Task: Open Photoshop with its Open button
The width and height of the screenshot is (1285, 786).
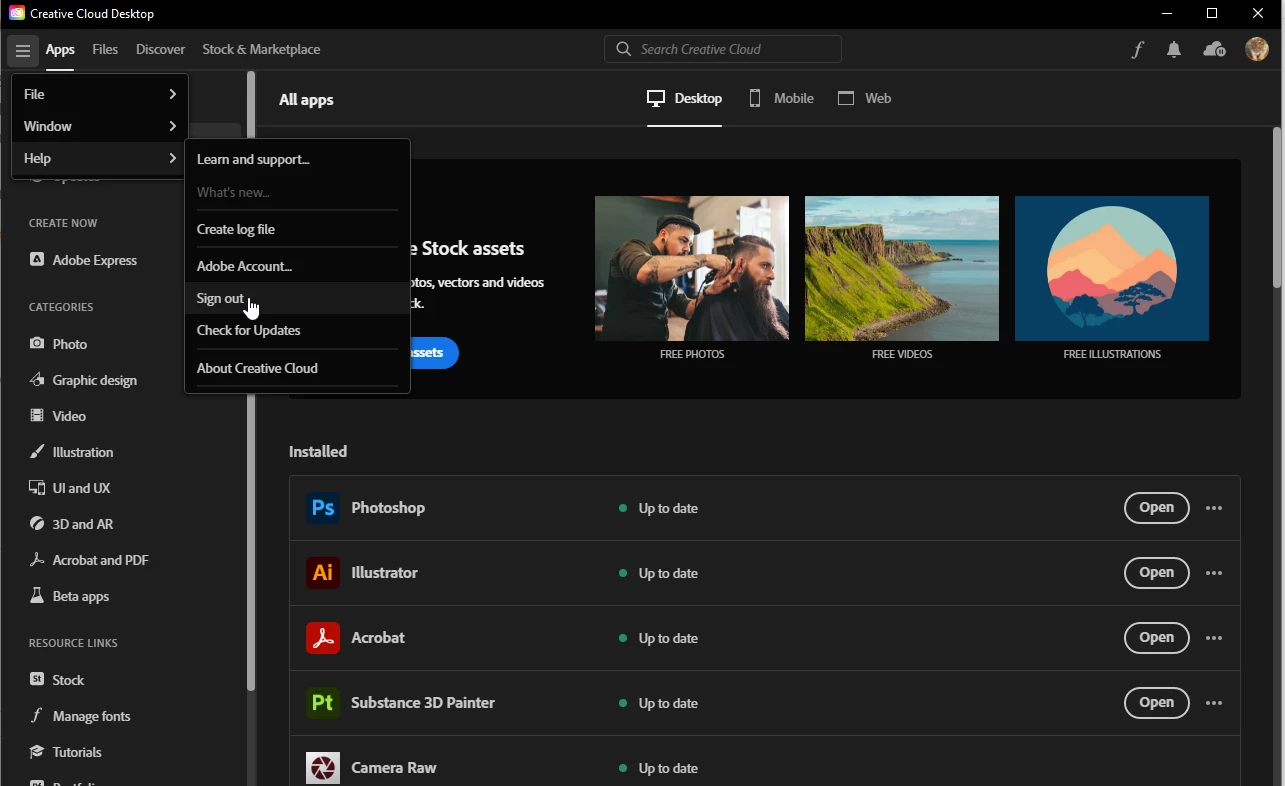Action: (x=1156, y=508)
